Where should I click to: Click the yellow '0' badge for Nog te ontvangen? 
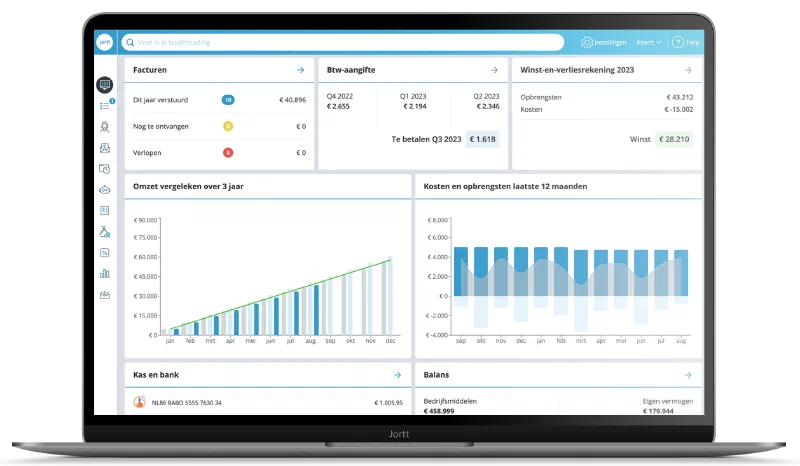tap(228, 126)
